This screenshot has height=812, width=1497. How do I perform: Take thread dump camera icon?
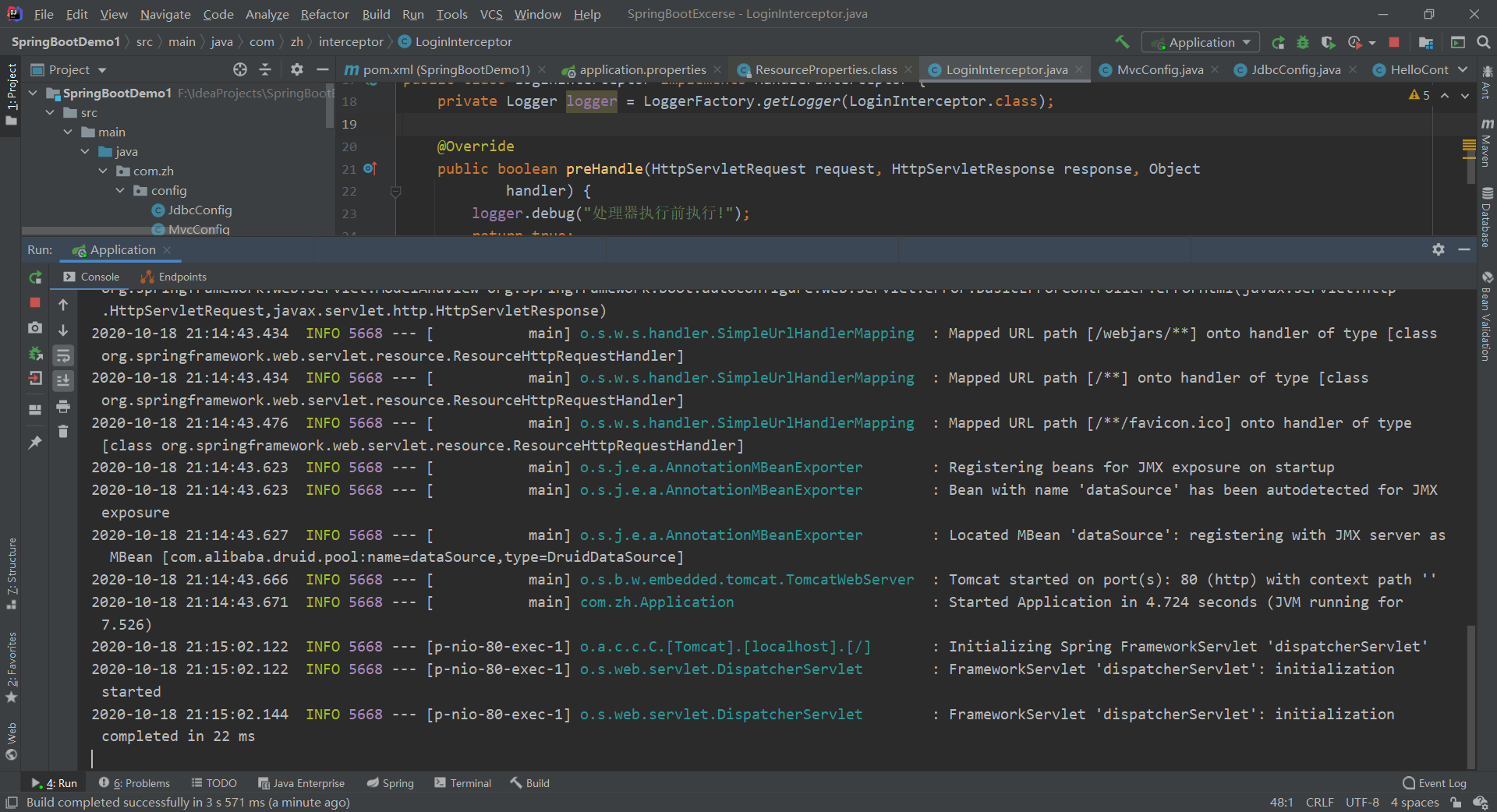pyautogui.click(x=35, y=328)
